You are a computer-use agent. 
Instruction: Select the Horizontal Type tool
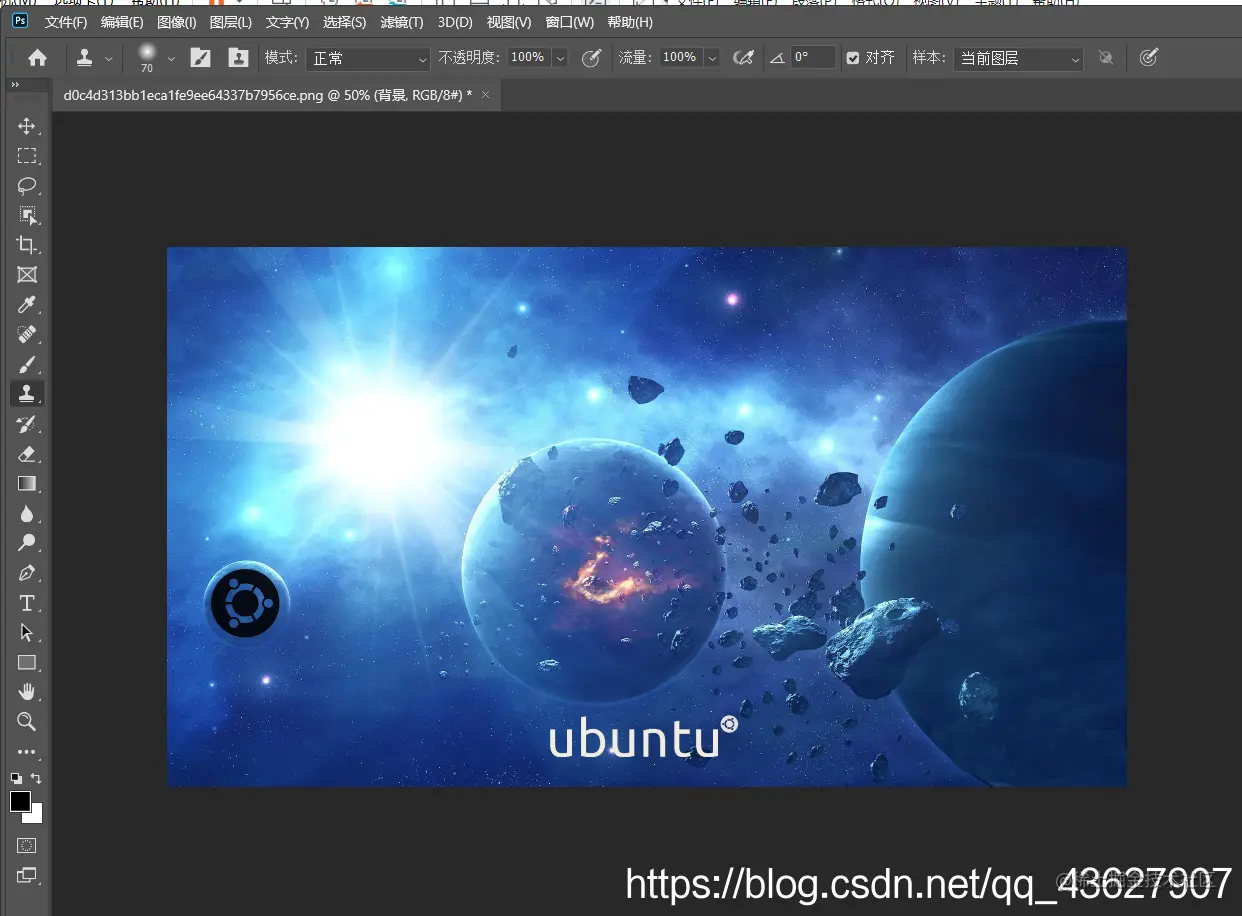27,602
